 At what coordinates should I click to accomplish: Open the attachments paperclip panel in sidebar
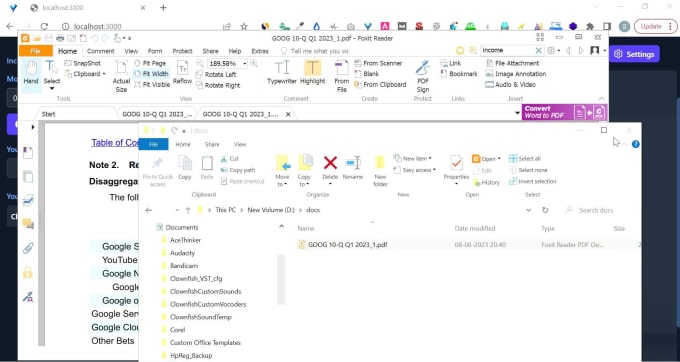click(28, 248)
